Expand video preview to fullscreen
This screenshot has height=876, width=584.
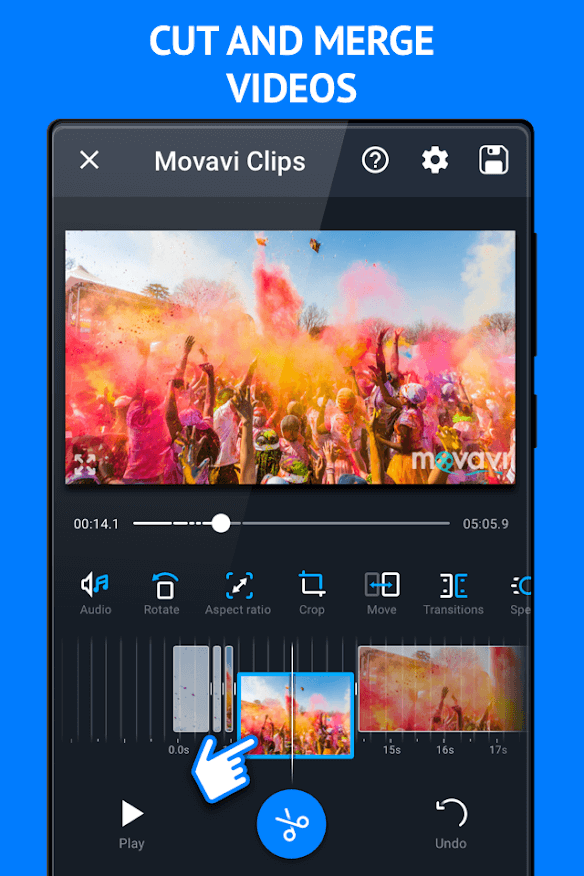coord(85,465)
